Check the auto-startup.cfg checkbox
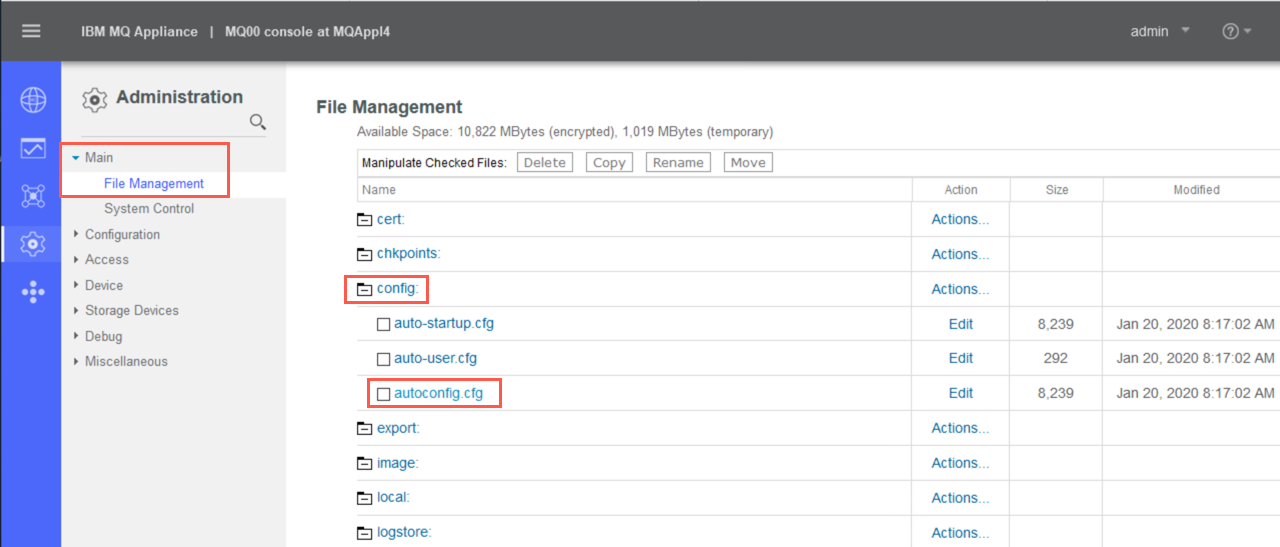The width and height of the screenshot is (1280, 547). (x=383, y=324)
